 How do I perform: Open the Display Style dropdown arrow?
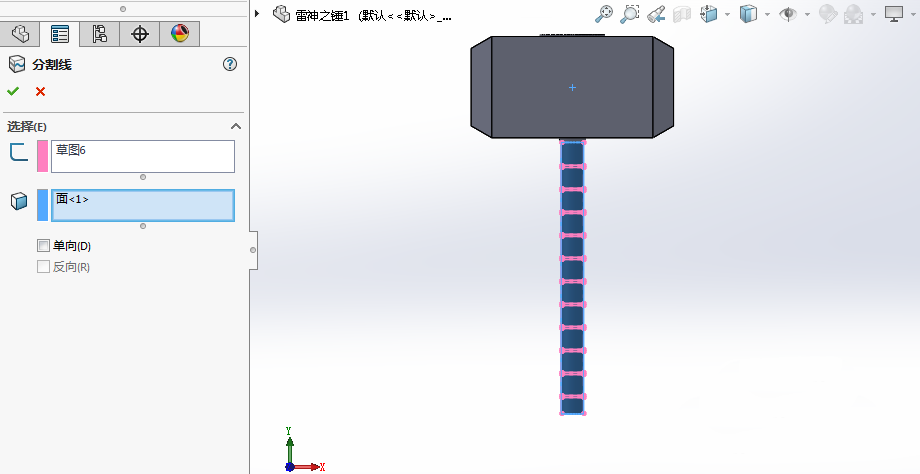tap(767, 14)
